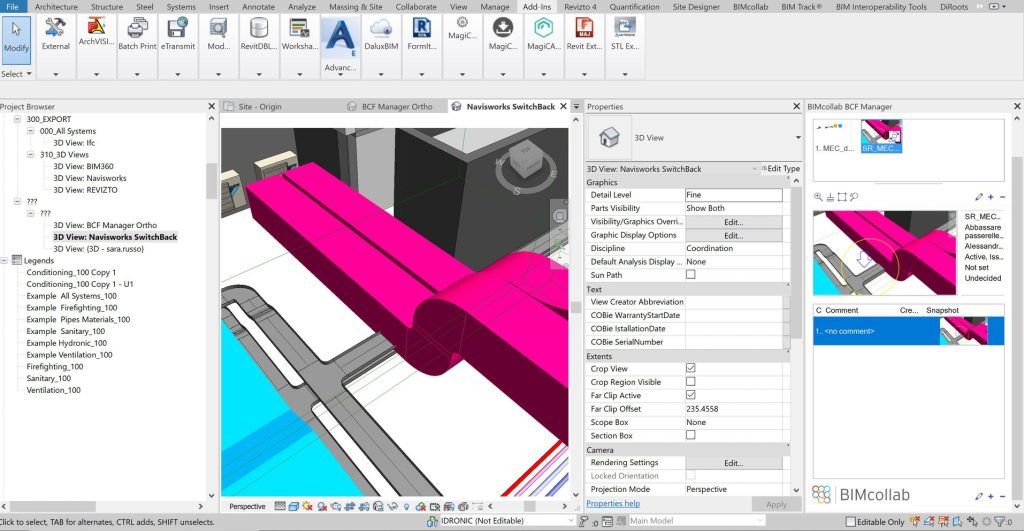The image size is (1024, 531).
Task: Click the zoom icon in BCF Manager
Action: click(819, 197)
